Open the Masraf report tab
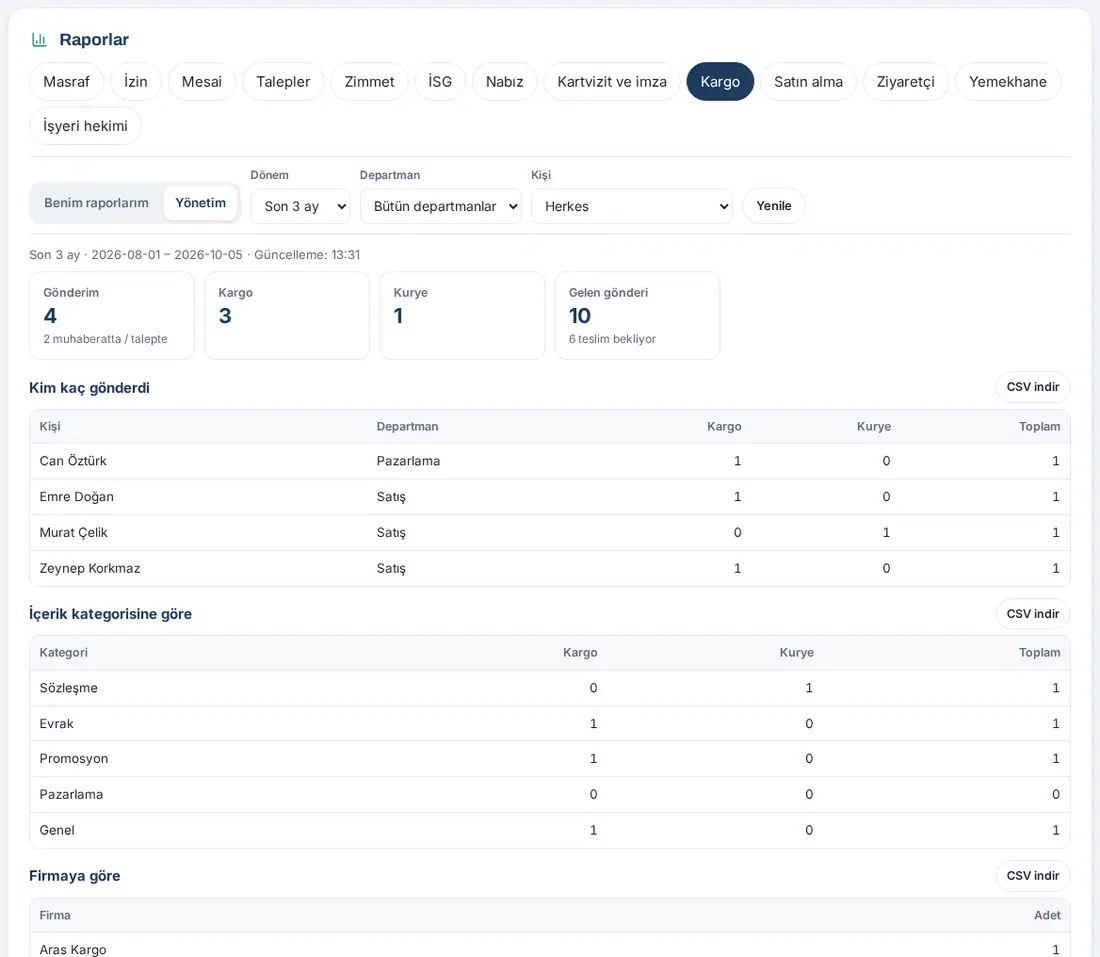Viewport: 1100px width, 957px height. click(67, 81)
